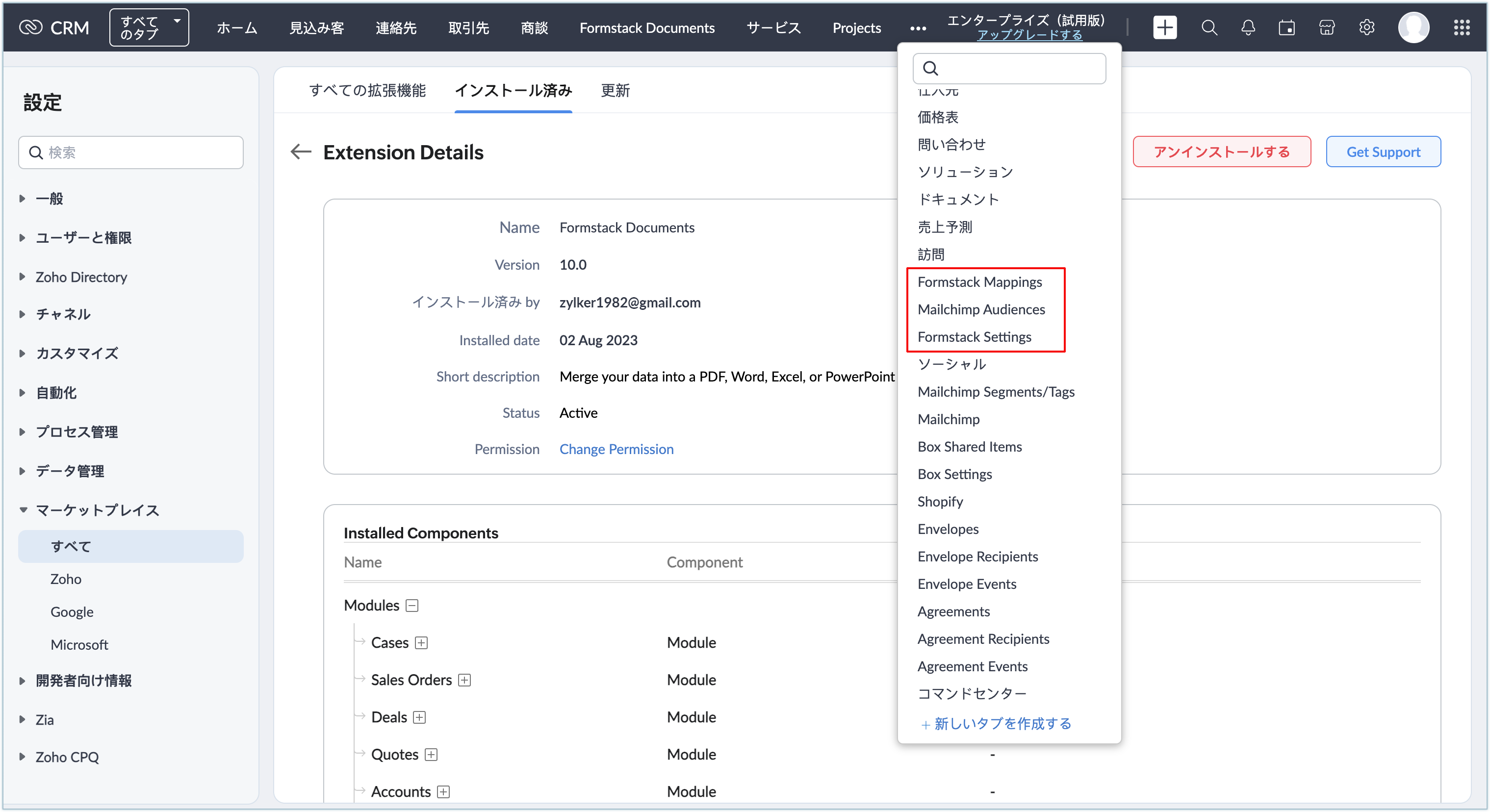Expand the カスタマイズ section
This screenshot has height=812, width=1490.
22,354
